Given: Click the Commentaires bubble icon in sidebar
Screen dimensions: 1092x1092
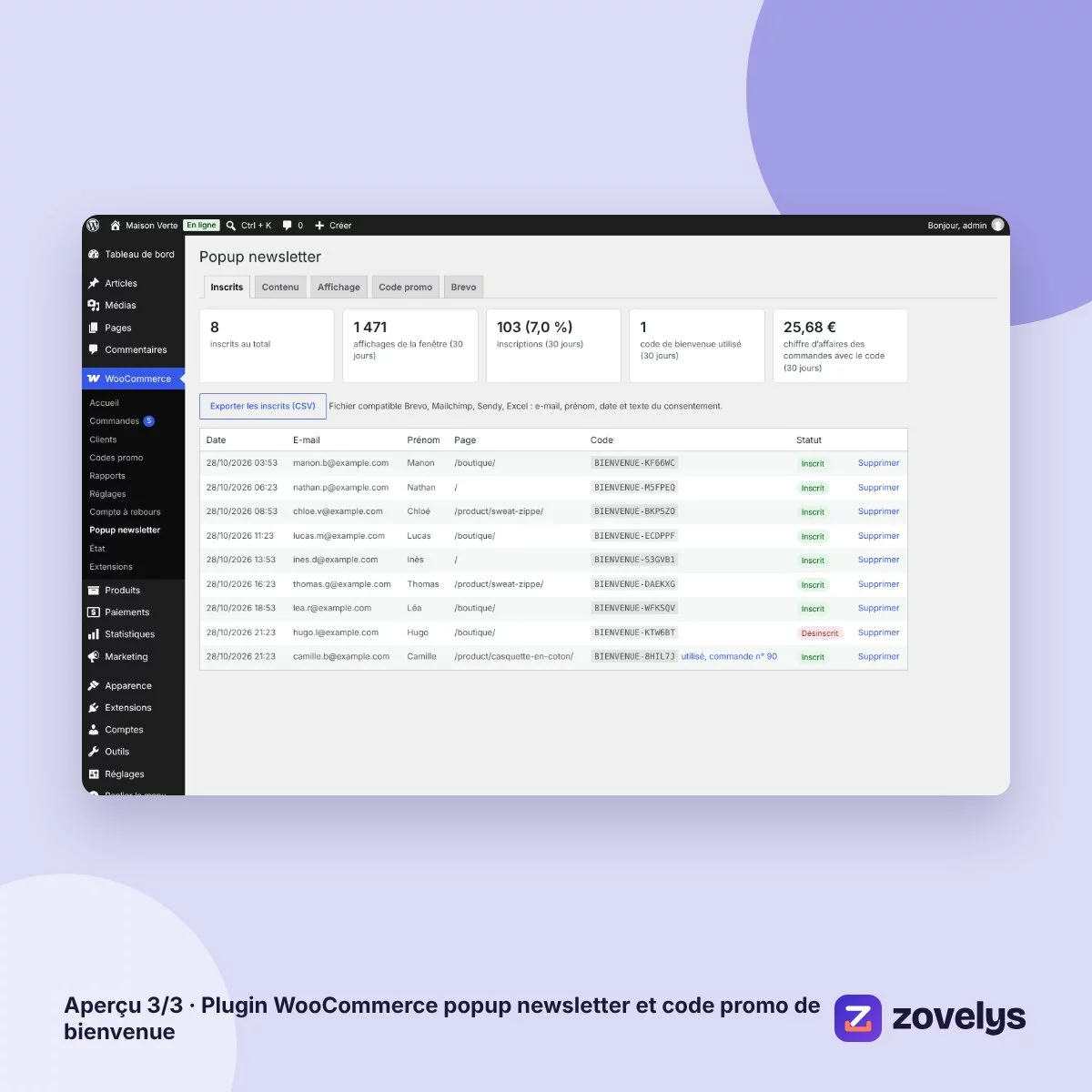Looking at the screenshot, I should tap(93, 349).
